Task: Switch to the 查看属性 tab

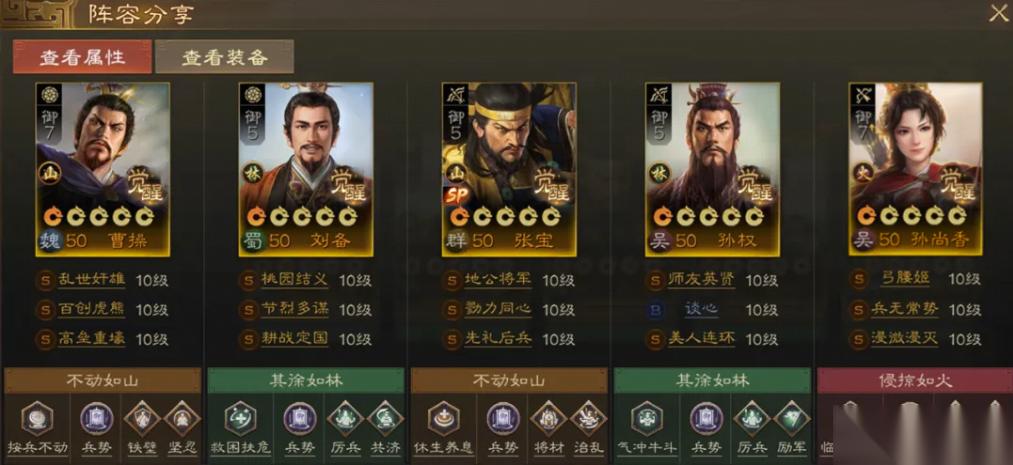Action: pyautogui.click(x=83, y=57)
